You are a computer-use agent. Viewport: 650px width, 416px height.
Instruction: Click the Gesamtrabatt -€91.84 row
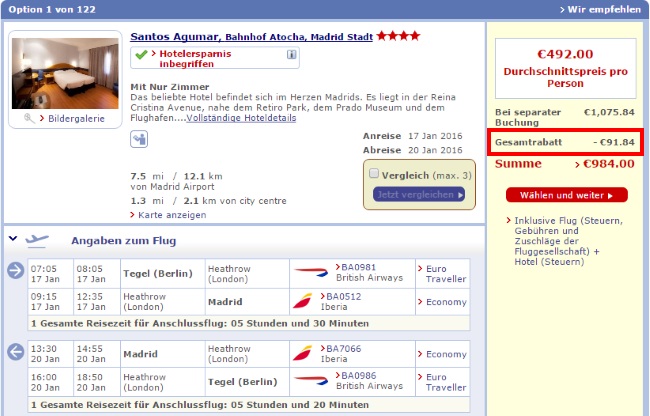(x=565, y=142)
